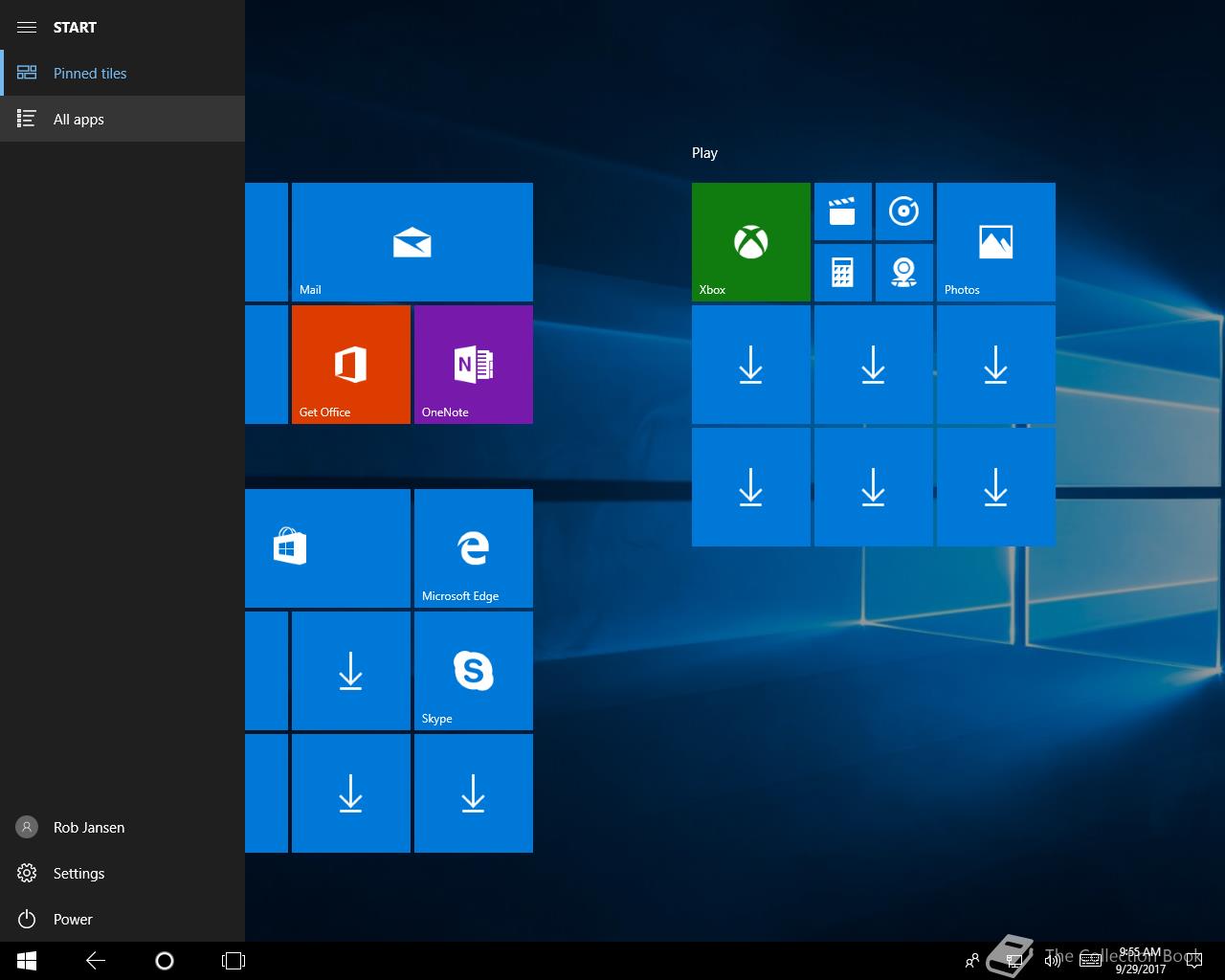Viewport: 1225px width, 980px height.
Task: Launch the Calculator small tile
Action: tap(843, 273)
